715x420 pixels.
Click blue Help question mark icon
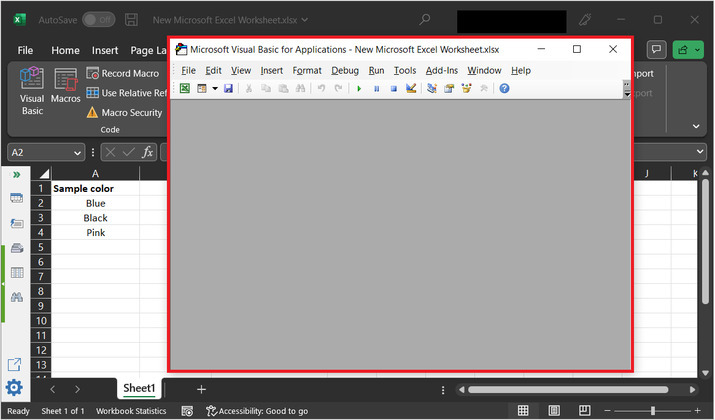504,88
